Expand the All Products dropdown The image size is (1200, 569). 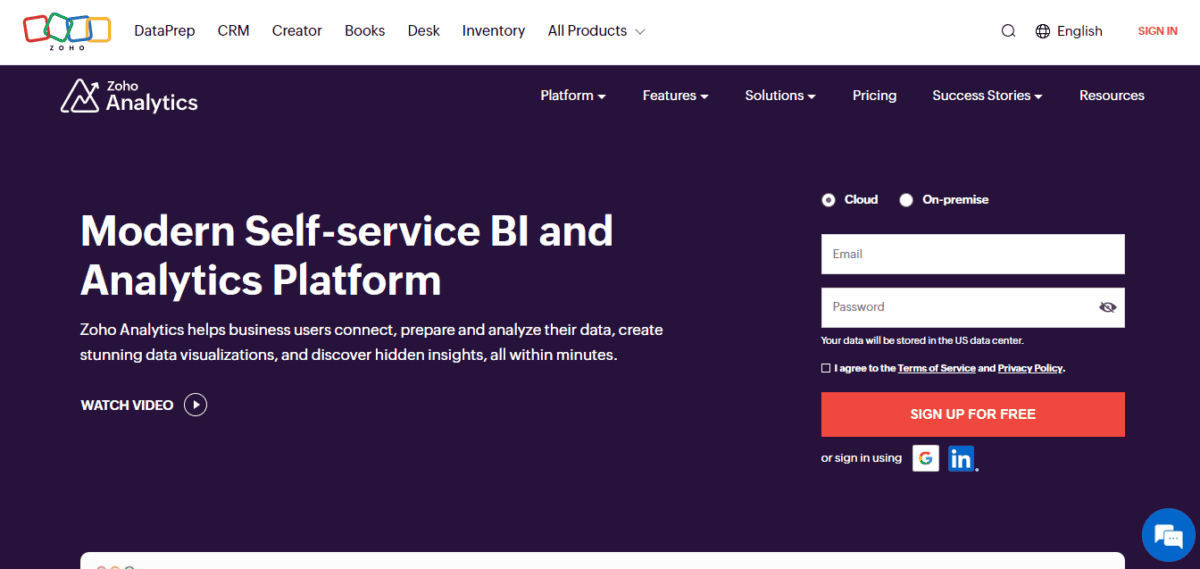596,31
